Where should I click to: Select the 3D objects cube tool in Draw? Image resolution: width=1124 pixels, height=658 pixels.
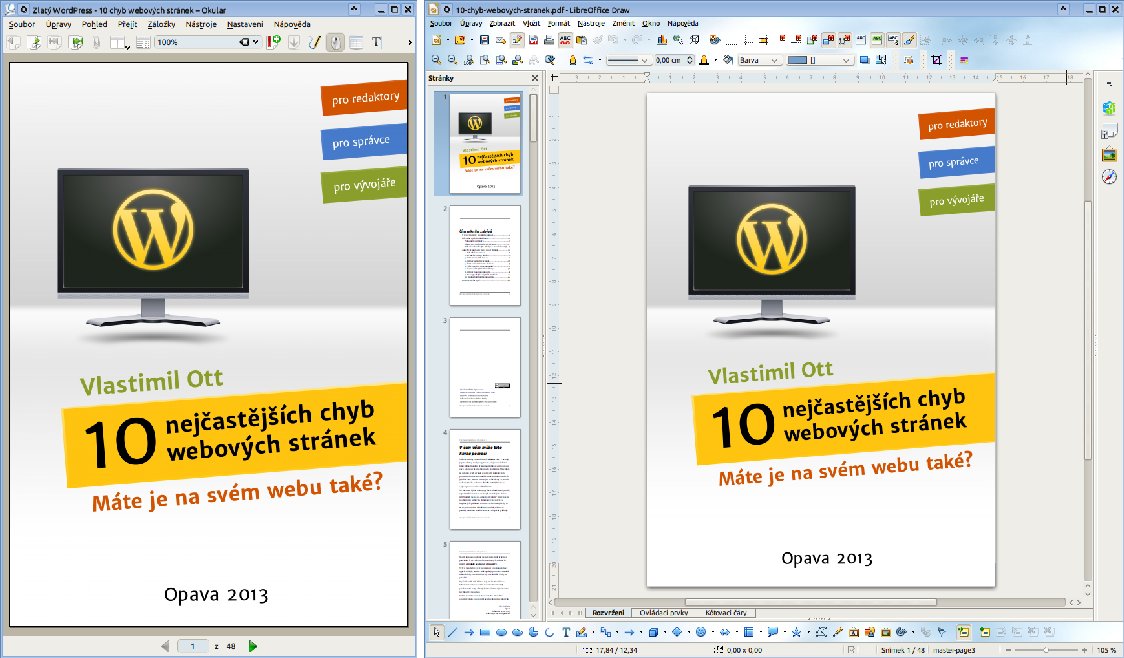coord(653,632)
